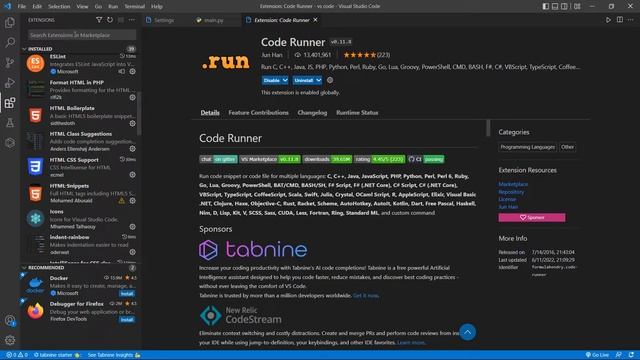640x360 pixels.
Task: Open the Help menu
Action: click(x=157, y=6)
